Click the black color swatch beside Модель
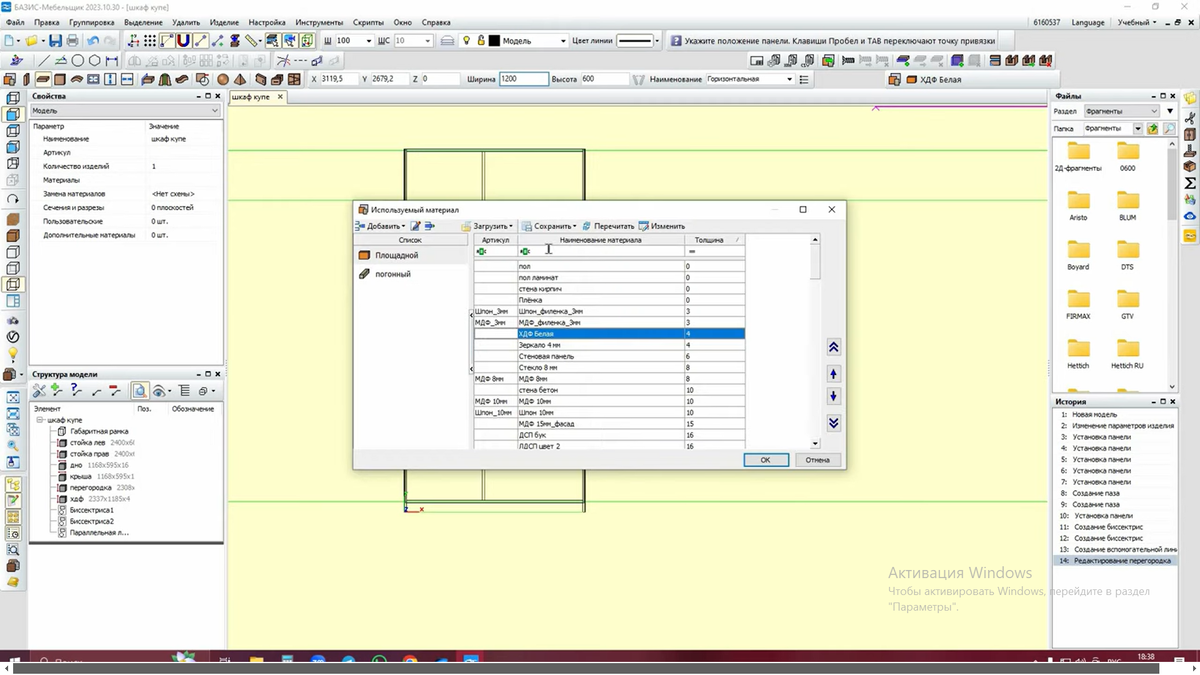Image resolution: width=1200 pixels, height=675 pixels. 495,40
